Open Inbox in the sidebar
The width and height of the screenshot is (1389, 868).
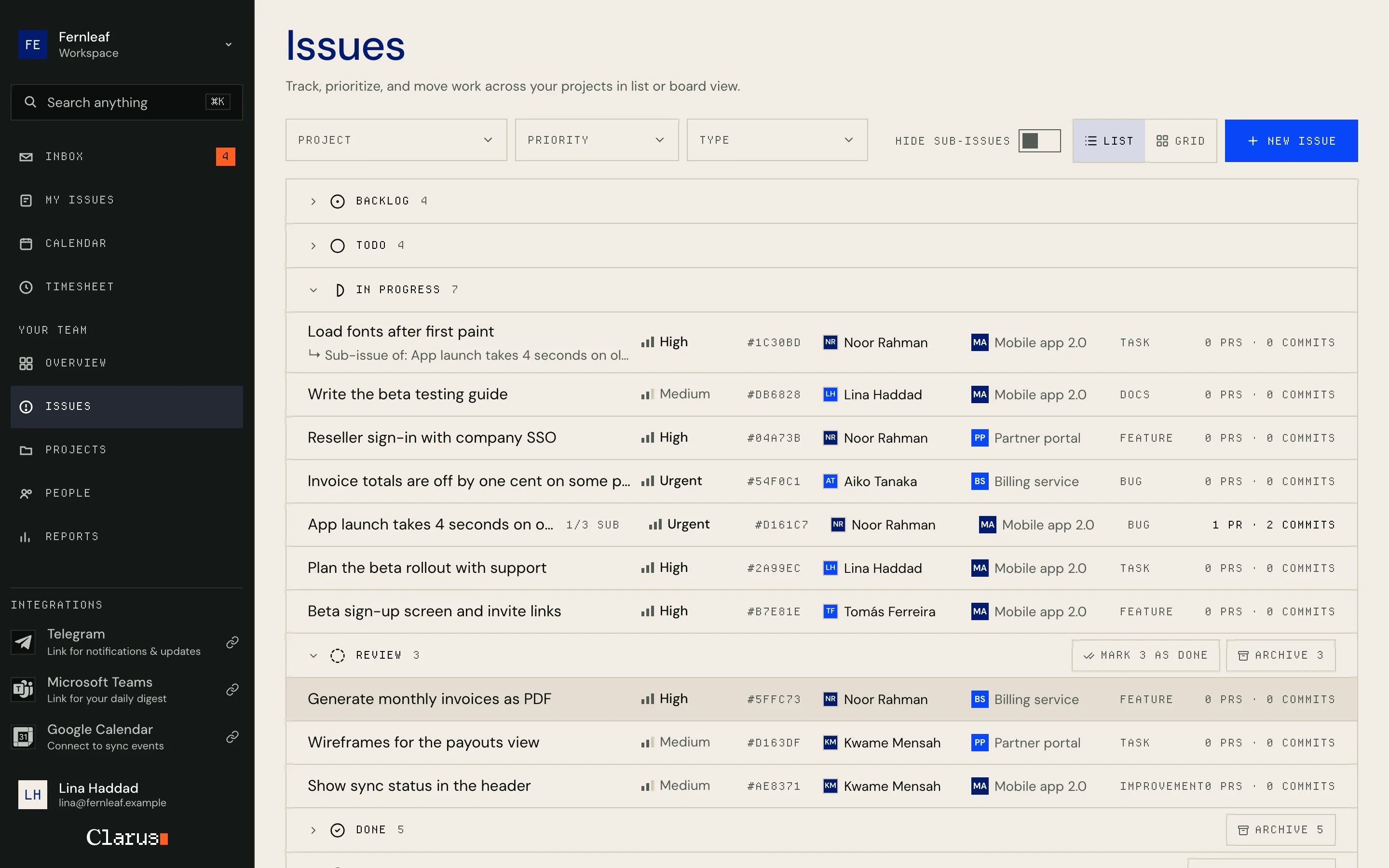click(x=127, y=156)
